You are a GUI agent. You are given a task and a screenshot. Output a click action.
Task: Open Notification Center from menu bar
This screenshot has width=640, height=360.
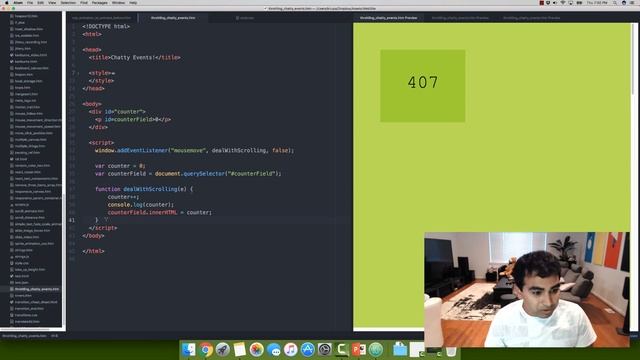pyautogui.click(x=632, y=2)
